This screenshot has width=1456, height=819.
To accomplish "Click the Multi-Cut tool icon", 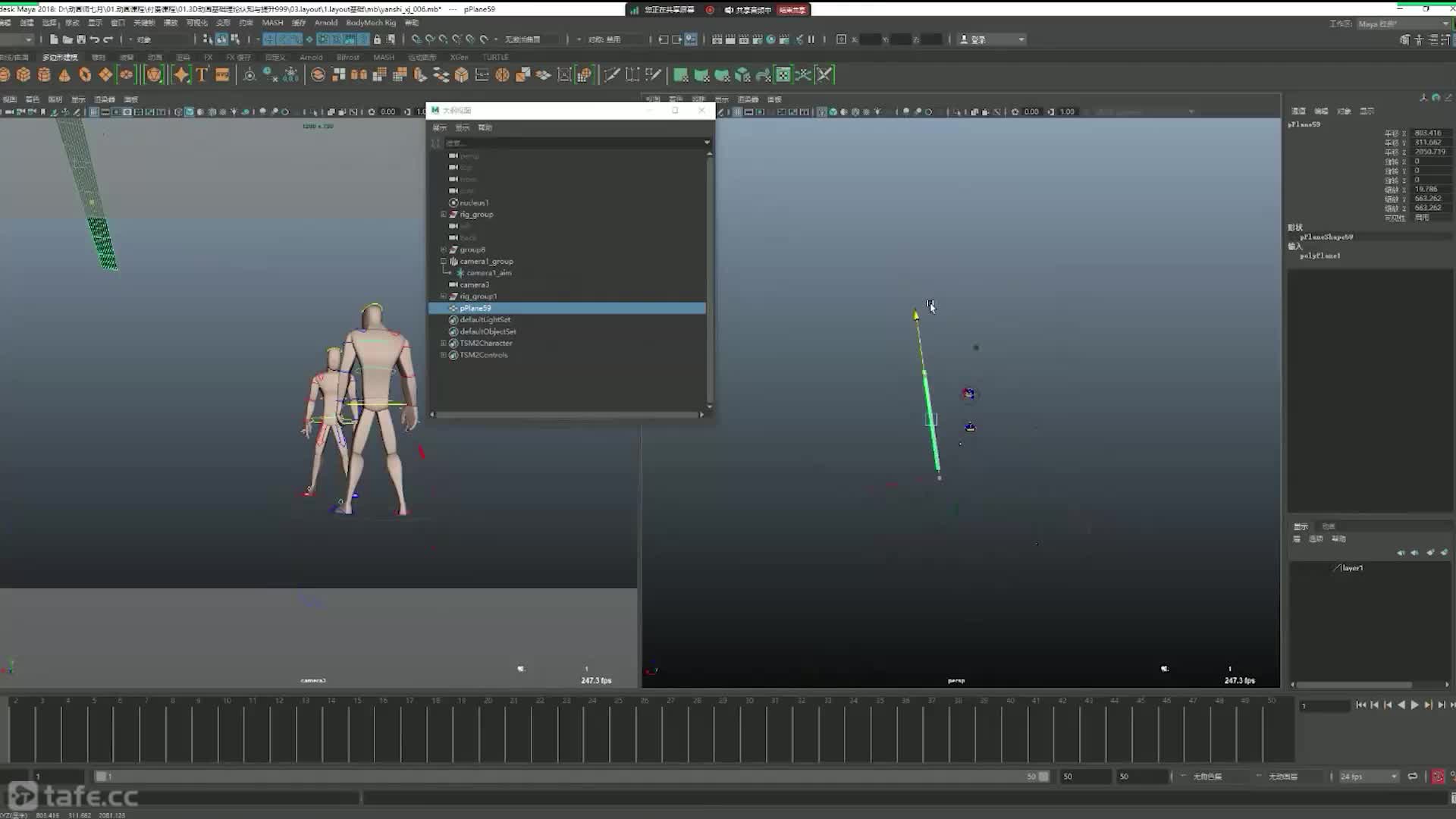I will point(611,74).
